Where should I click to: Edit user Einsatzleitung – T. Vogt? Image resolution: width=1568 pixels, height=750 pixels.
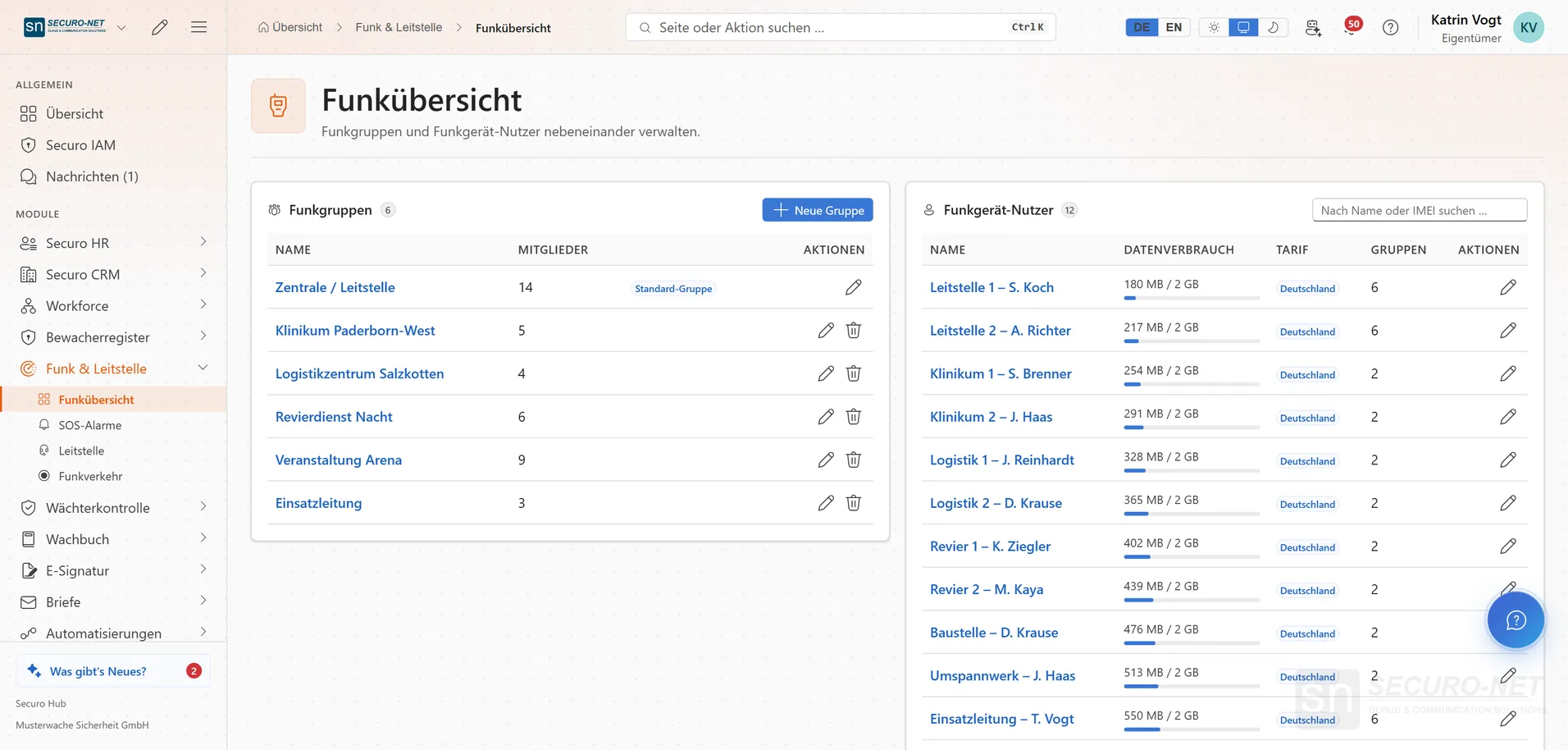tap(1508, 719)
